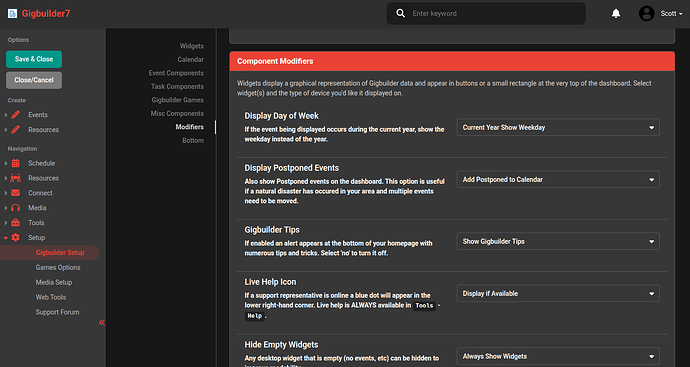Click the Display Day of Week heading
The image size is (690, 367).
(282, 116)
